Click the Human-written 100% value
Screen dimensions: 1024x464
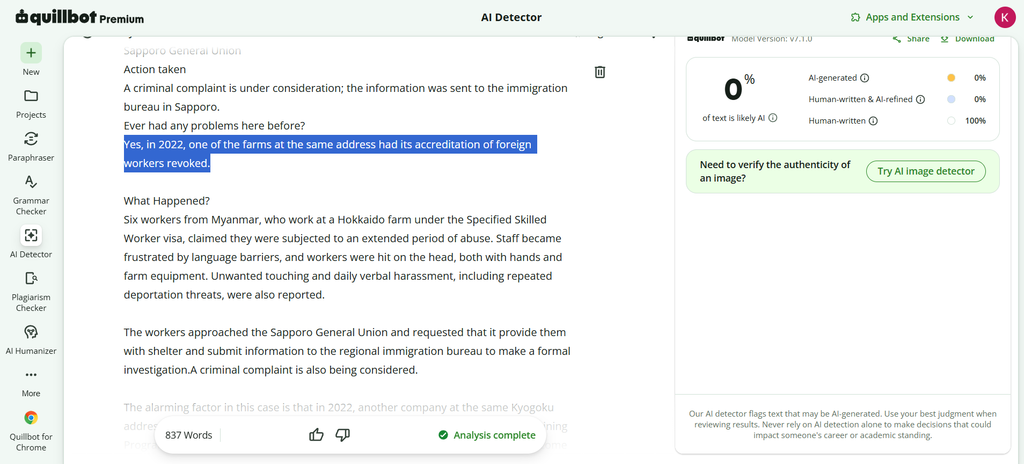976,121
